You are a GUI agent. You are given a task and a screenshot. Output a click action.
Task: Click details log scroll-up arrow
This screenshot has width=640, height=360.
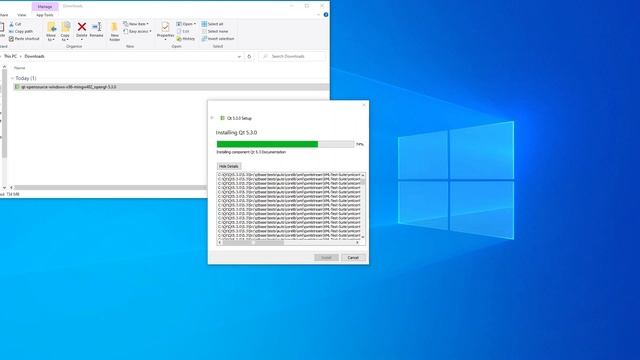(363, 175)
